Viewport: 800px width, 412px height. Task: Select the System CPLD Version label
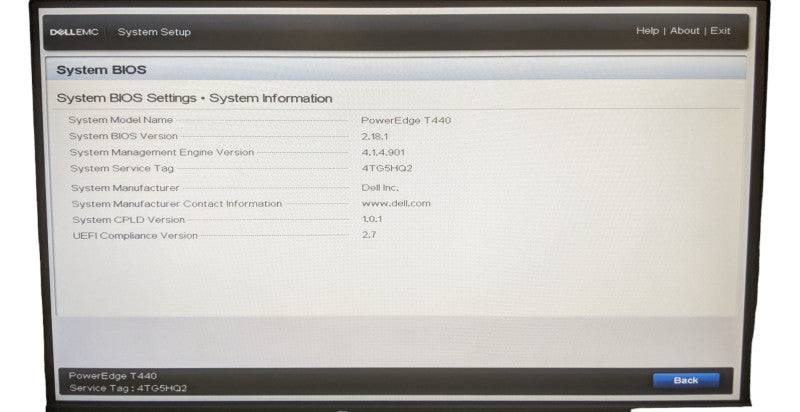tap(129, 220)
